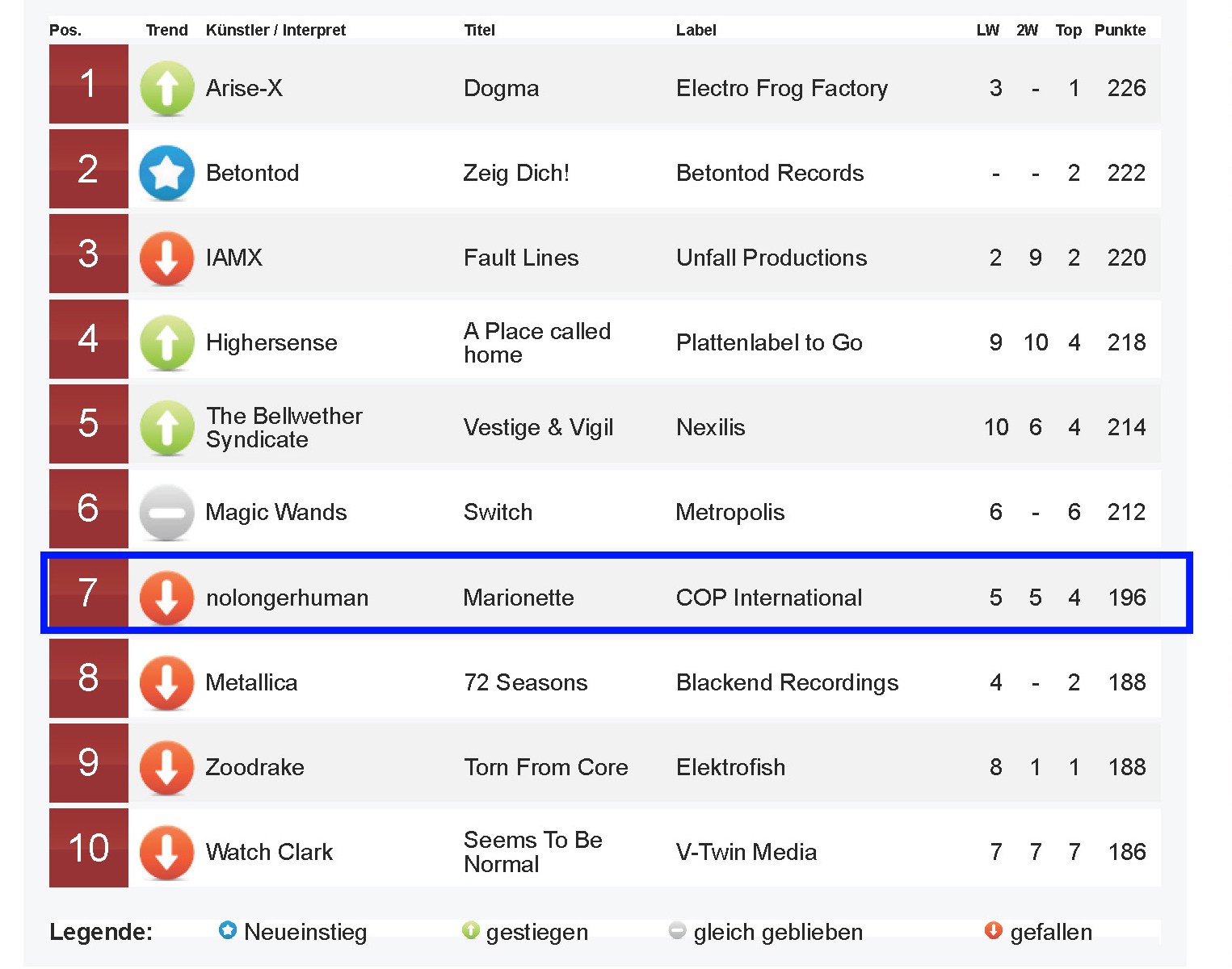
Task: Click the red position 1 rank box
Action: [x=89, y=84]
